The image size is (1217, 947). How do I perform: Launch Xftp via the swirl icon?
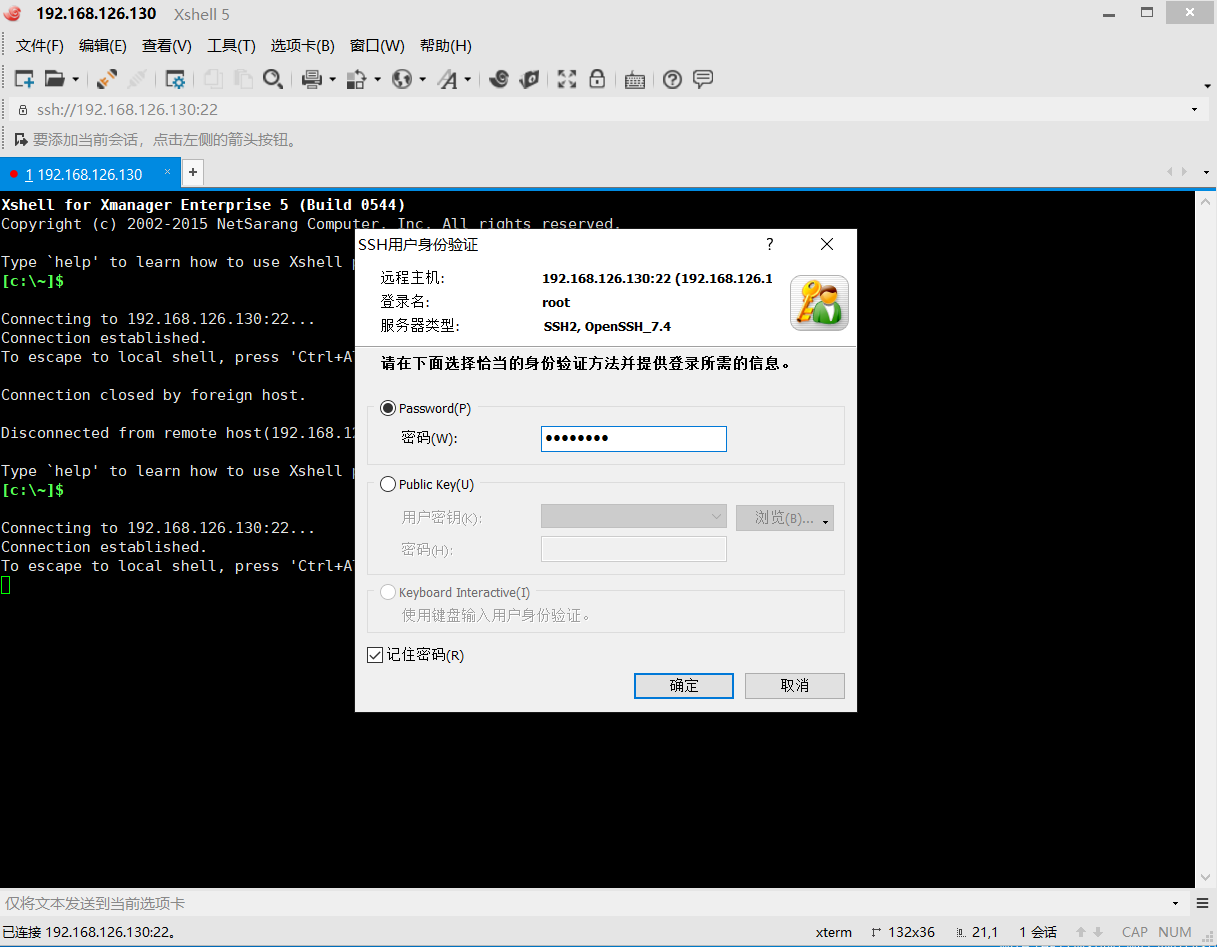click(x=499, y=79)
